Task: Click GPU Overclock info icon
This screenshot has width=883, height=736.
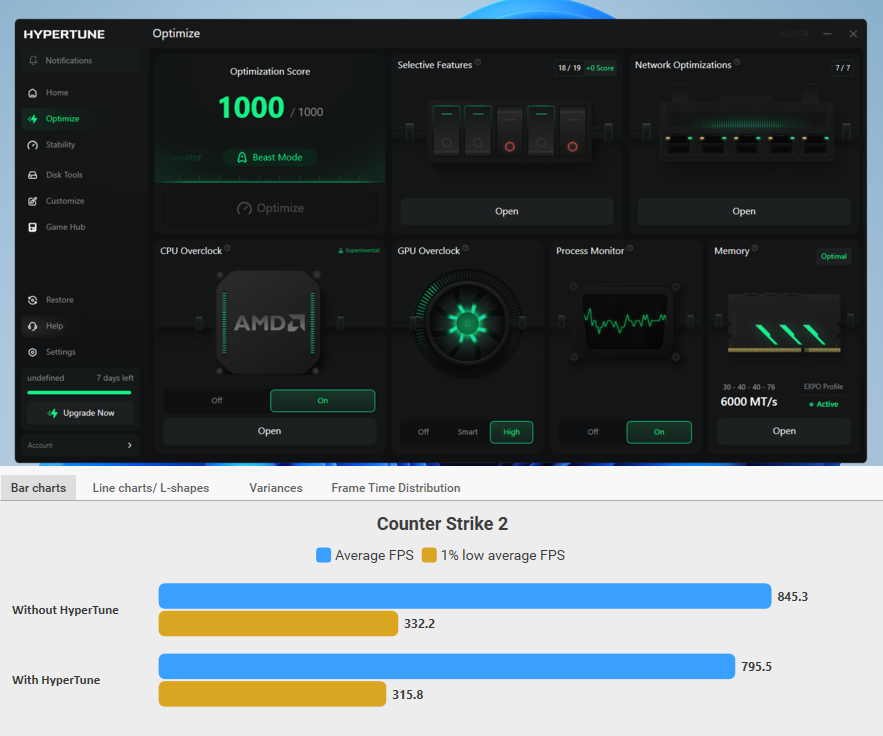Action: 466,248
